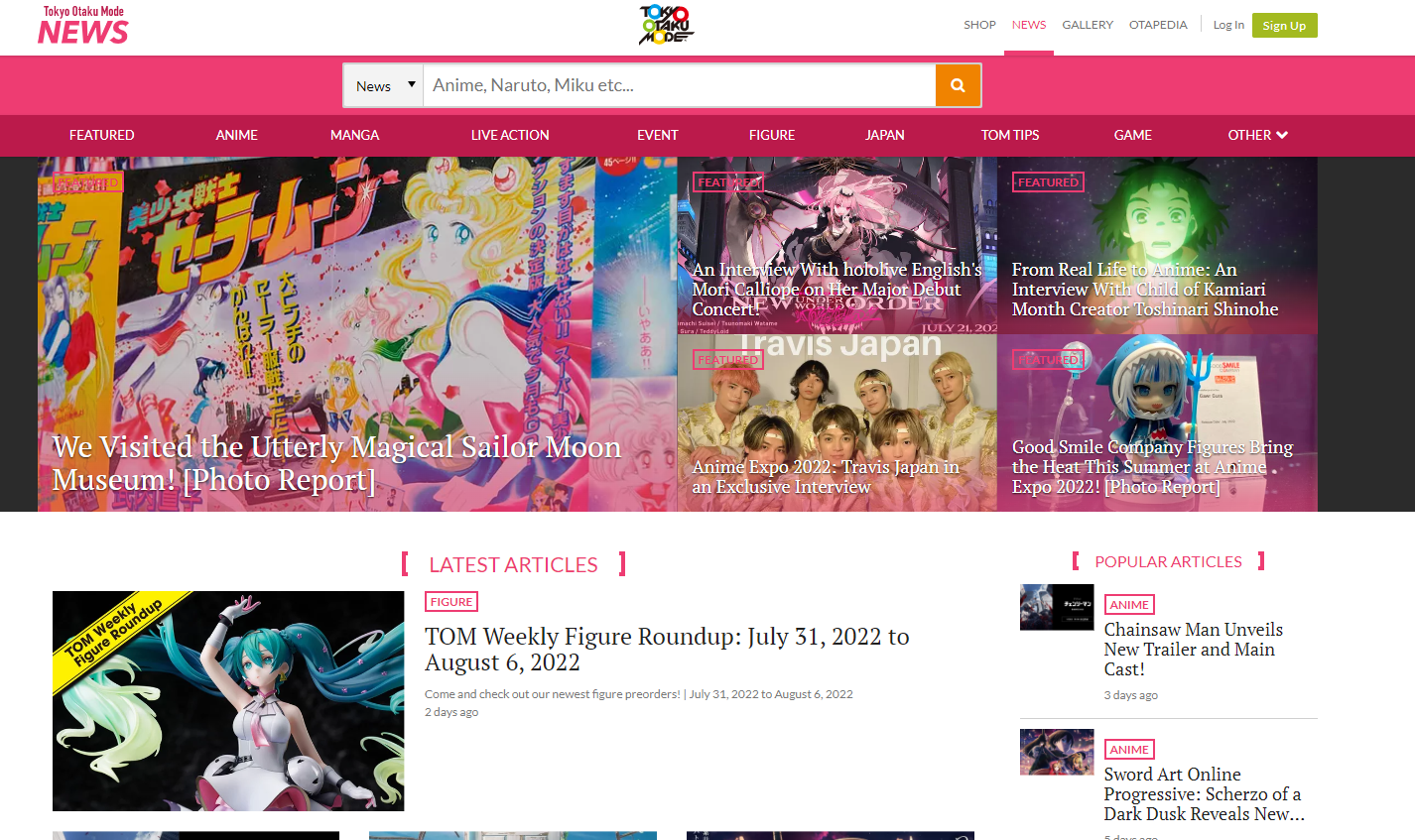This screenshot has width=1415, height=840.
Task: Type in the Anime, Naruto, Miku search field
Action: (x=679, y=85)
